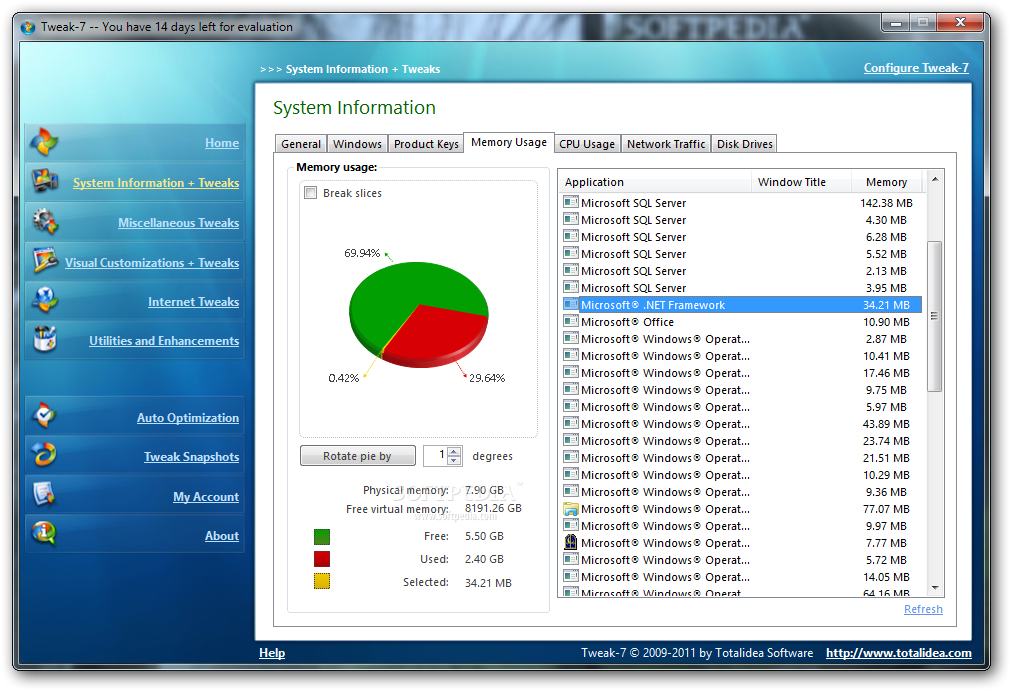The height and width of the screenshot is (691, 1011).
Task: Click the Utilities and Enhancements icon
Action: click(45, 339)
